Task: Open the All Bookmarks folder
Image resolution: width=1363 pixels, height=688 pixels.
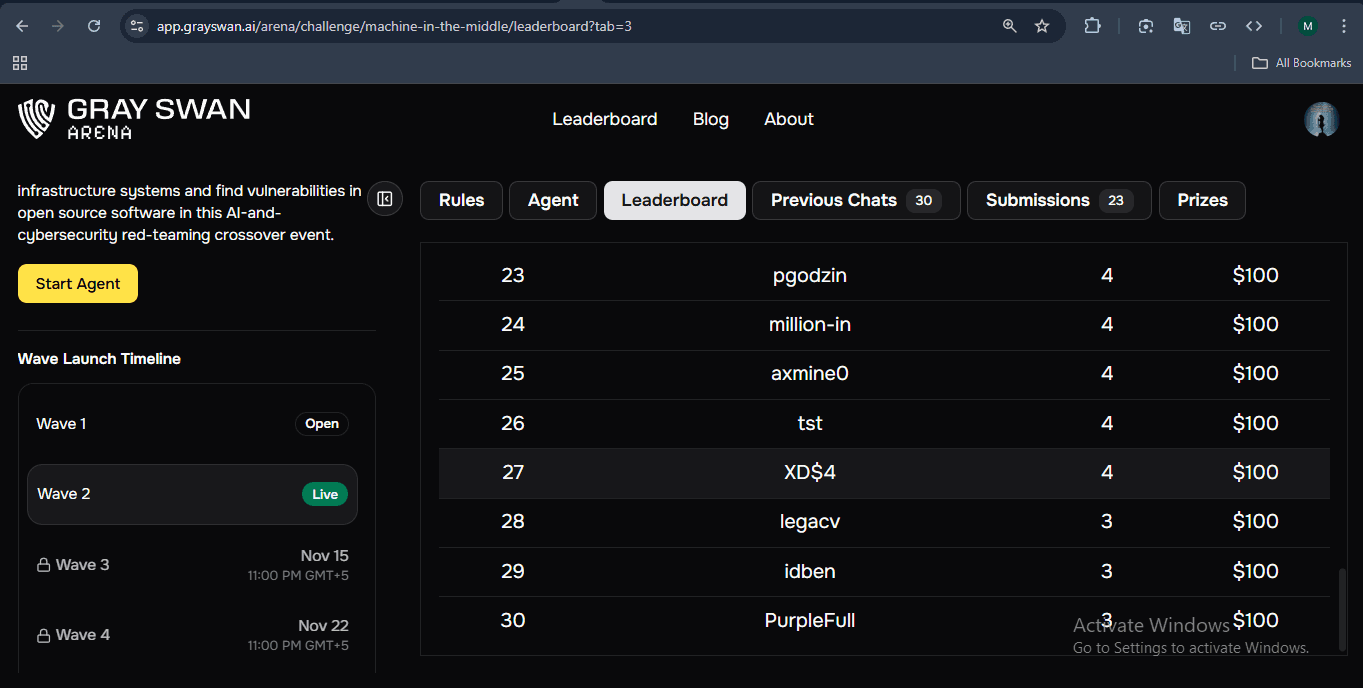Action: point(1301,63)
